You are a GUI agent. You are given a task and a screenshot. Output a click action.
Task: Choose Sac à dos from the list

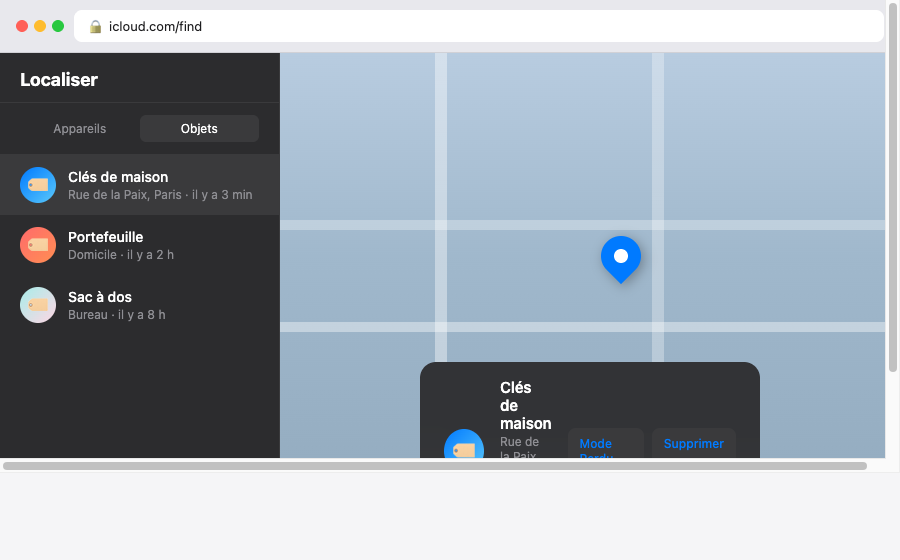pyautogui.click(x=139, y=305)
